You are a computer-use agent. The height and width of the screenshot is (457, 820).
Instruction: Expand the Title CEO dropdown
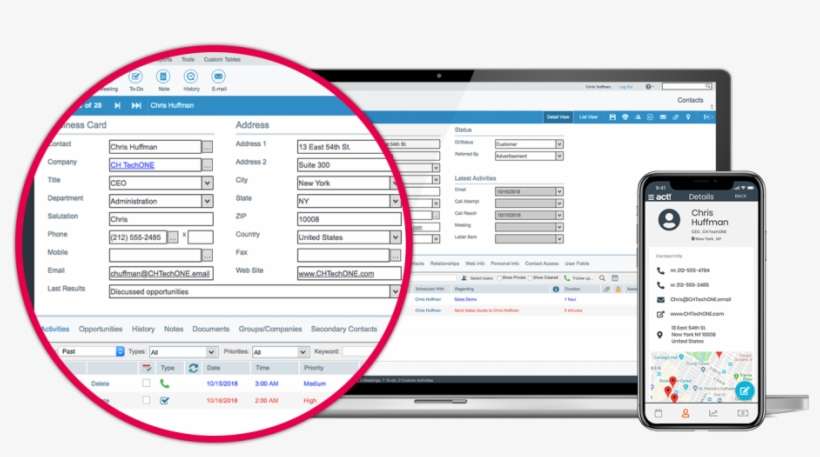coord(208,183)
